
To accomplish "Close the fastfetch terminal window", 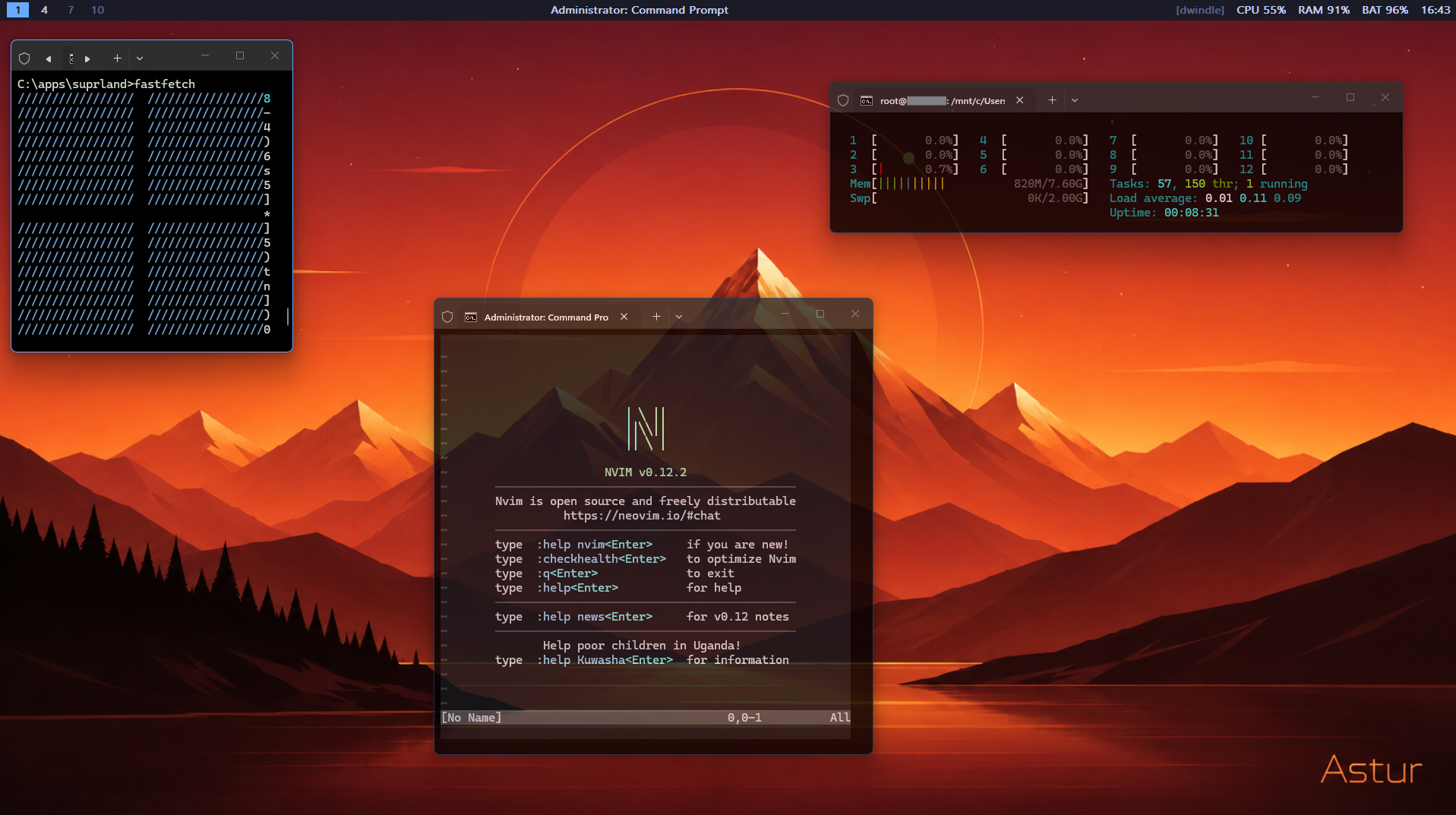I will point(275,55).
